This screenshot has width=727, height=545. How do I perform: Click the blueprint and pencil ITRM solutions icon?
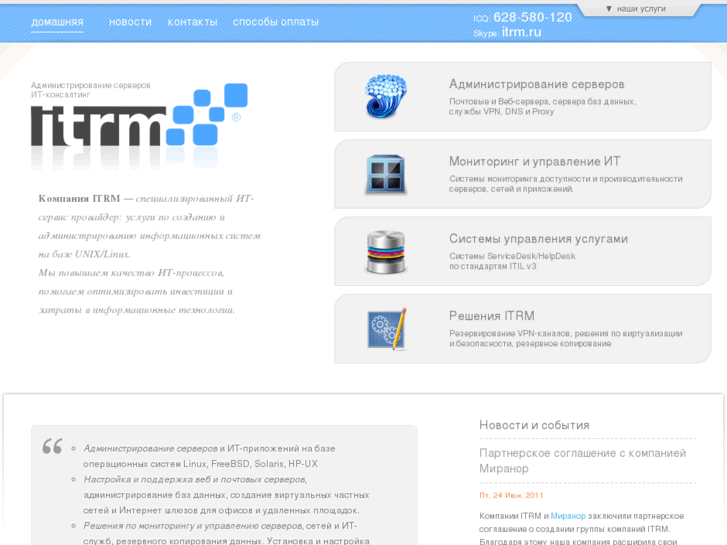pos(387,328)
